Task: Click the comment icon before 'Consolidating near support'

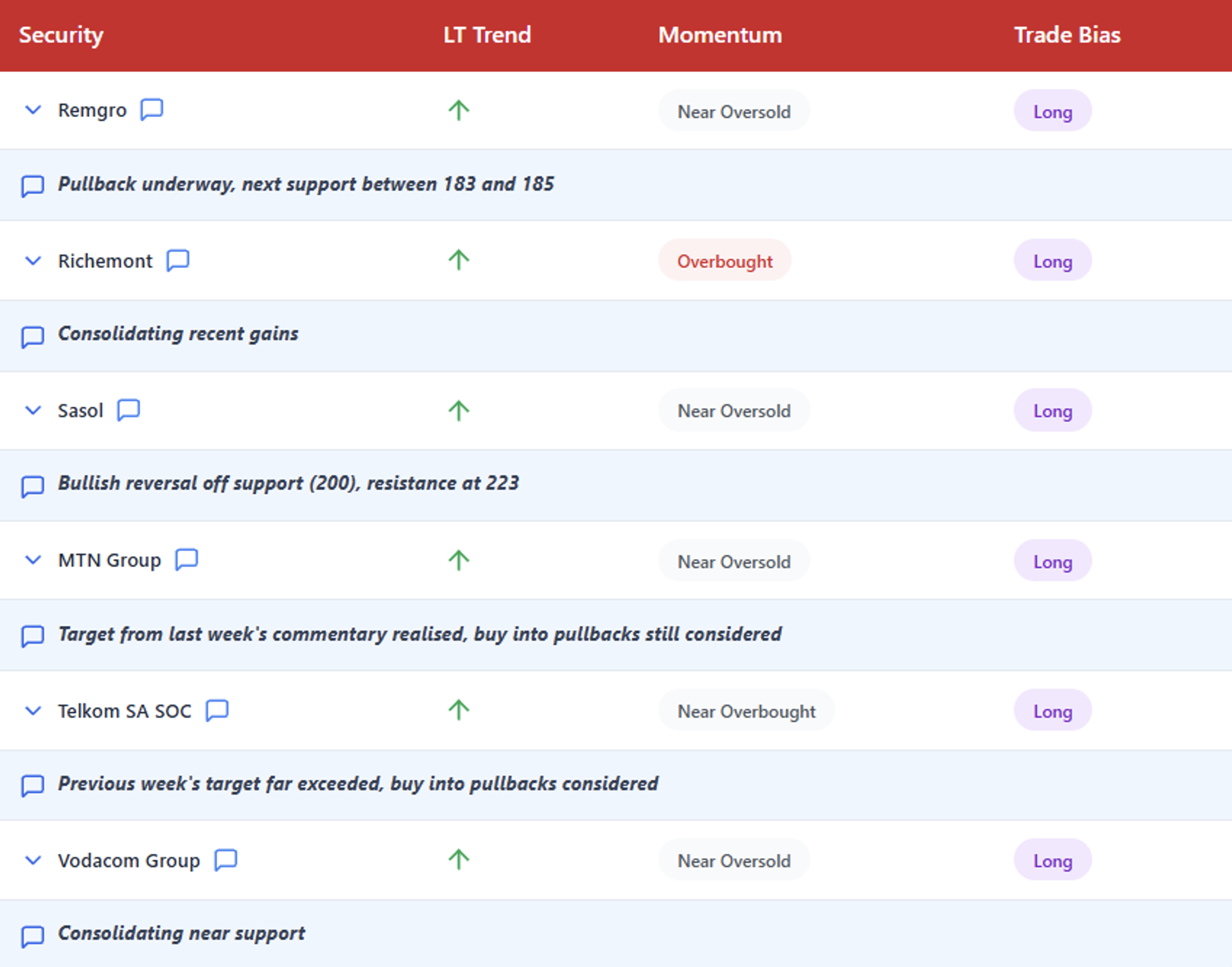Action: click(x=32, y=936)
